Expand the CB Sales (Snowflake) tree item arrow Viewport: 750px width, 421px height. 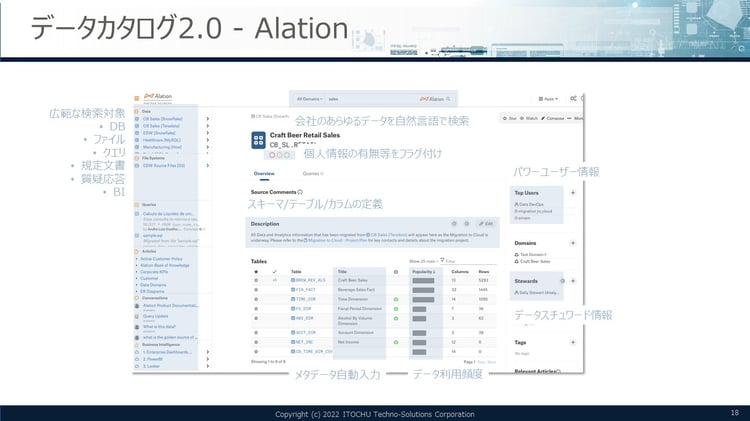[207, 118]
